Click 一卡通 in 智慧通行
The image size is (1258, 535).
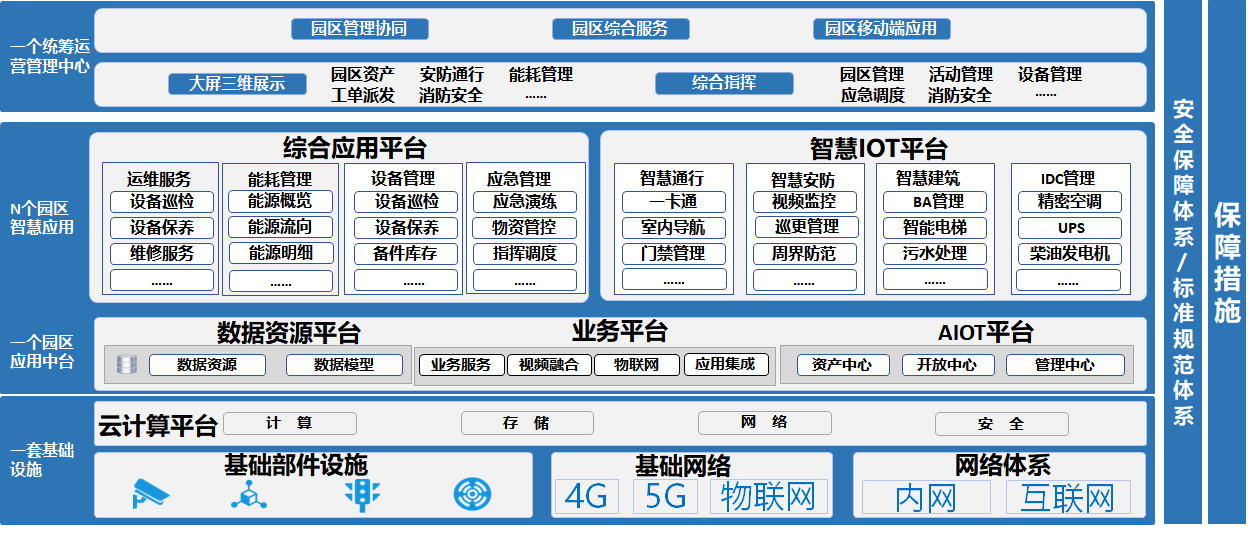tap(673, 202)
